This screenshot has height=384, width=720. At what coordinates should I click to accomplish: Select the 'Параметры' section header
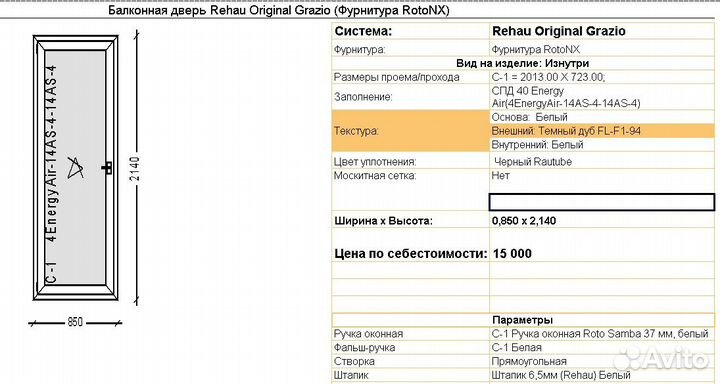(x=523, y=320)
